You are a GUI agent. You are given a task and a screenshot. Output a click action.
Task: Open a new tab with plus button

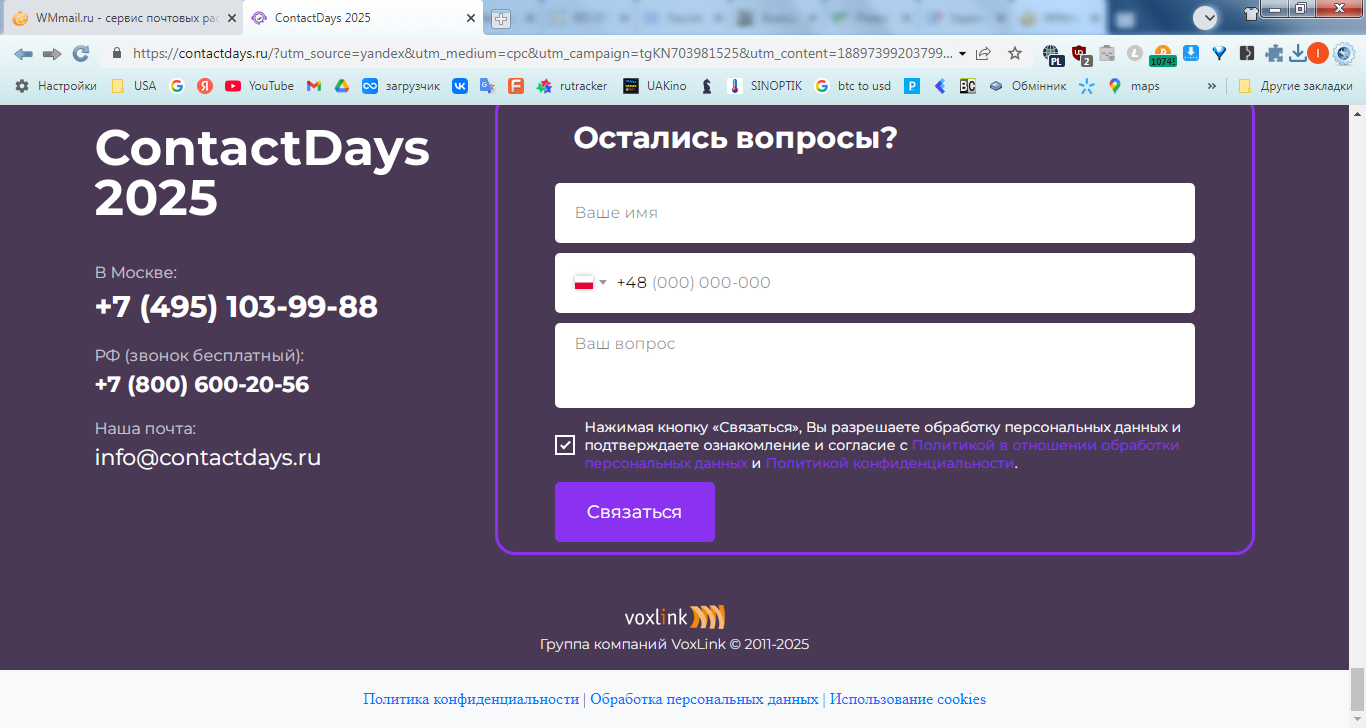click(x=501, y=19)
